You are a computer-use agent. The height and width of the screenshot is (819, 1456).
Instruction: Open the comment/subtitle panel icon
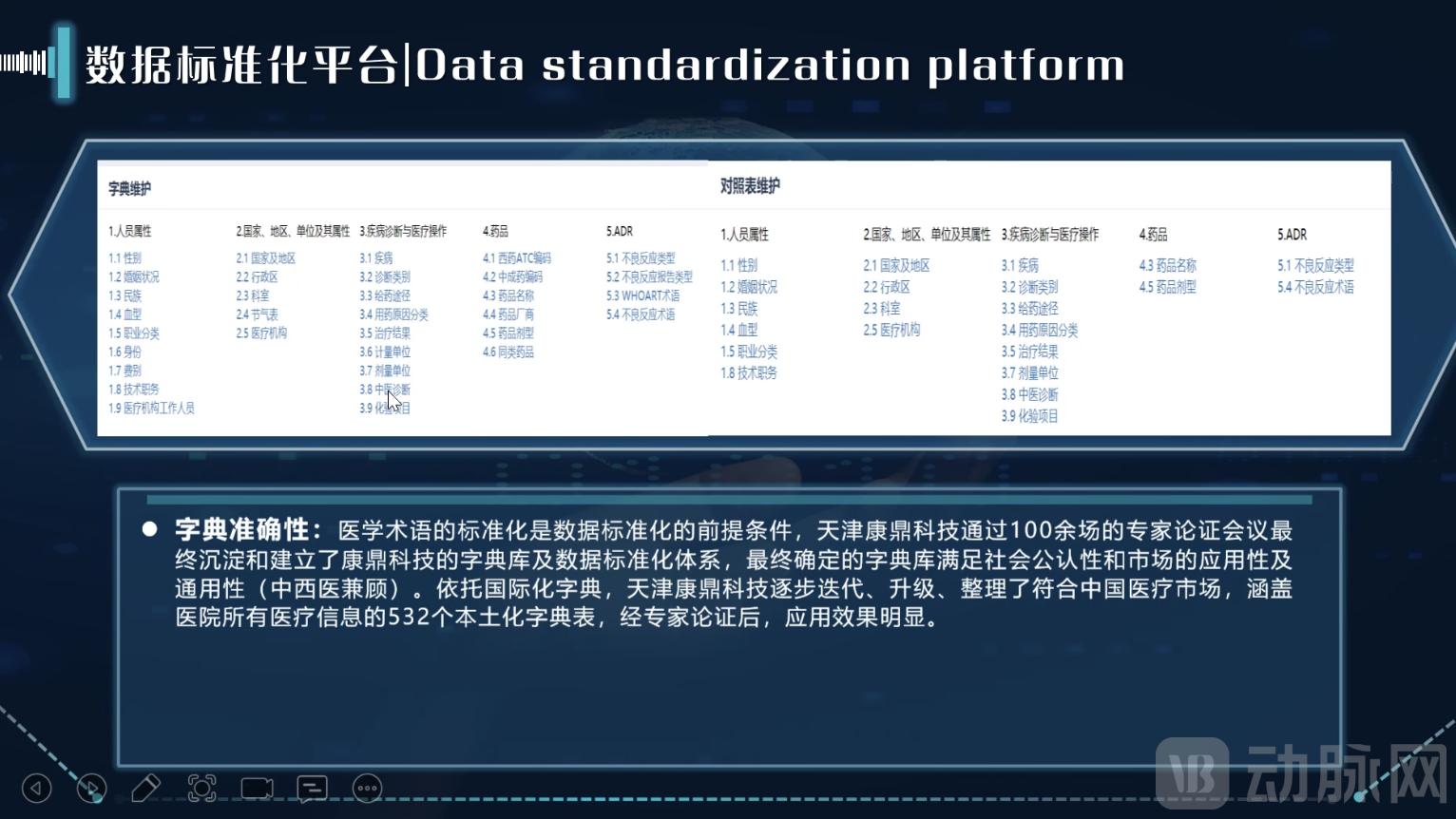pos(312,789)
